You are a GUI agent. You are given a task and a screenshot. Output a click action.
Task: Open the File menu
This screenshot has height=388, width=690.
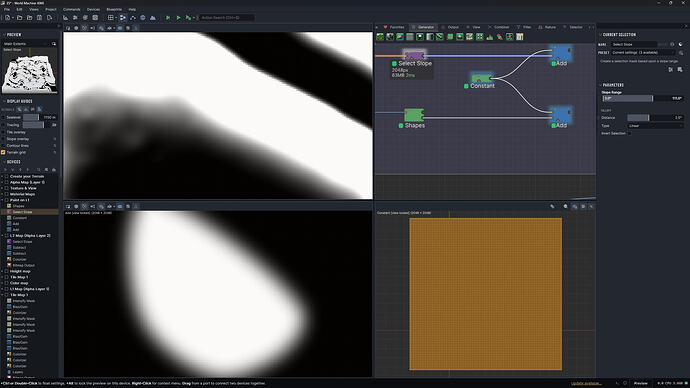coord(7,9)
